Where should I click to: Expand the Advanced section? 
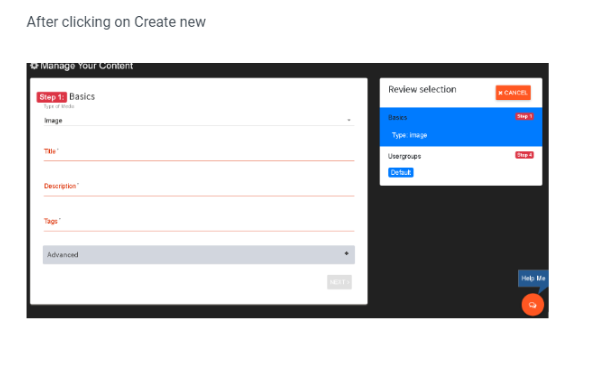[x=199, y=255]
